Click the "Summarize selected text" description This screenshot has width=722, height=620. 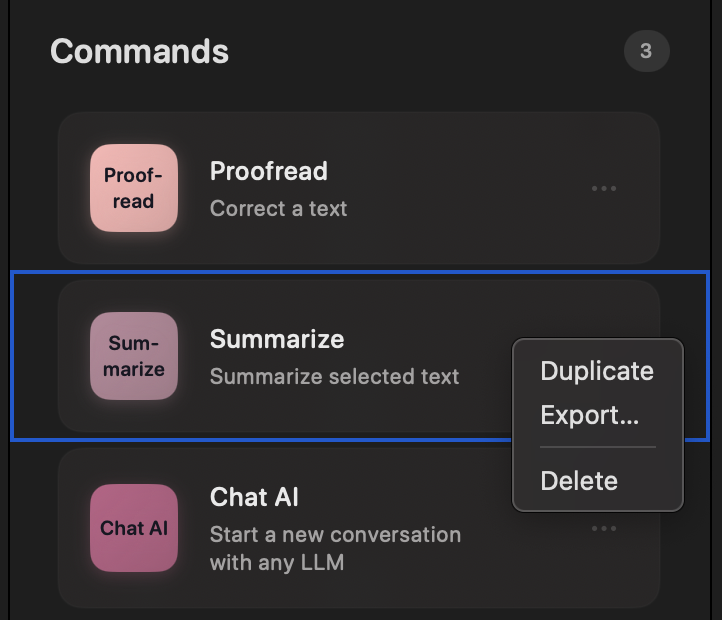tap(334, 377)
